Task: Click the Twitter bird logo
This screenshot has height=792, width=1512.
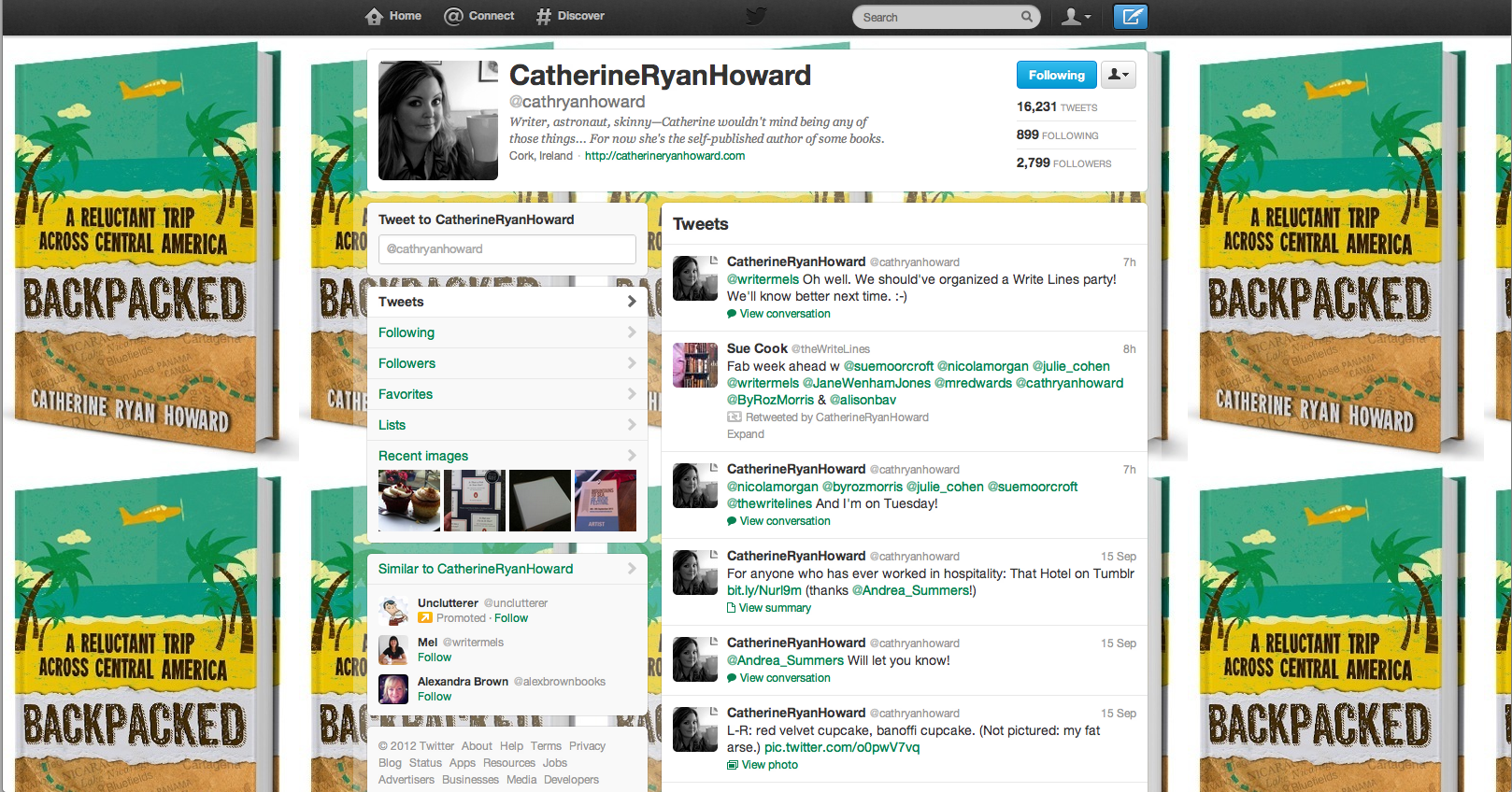Action: pos(756,16)
